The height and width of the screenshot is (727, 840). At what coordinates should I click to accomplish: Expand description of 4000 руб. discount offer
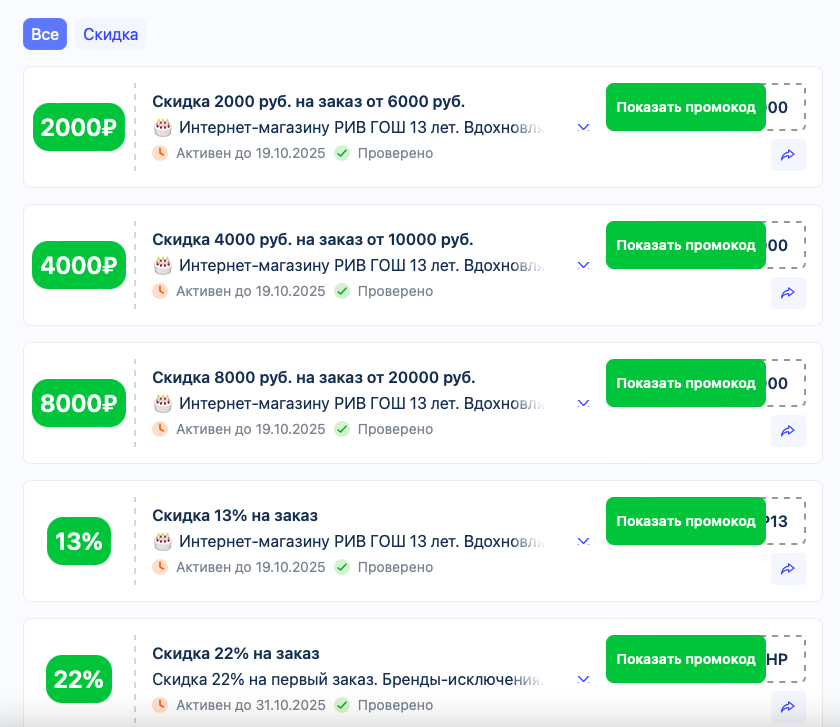pyautogui.click(x=583, y=265)
